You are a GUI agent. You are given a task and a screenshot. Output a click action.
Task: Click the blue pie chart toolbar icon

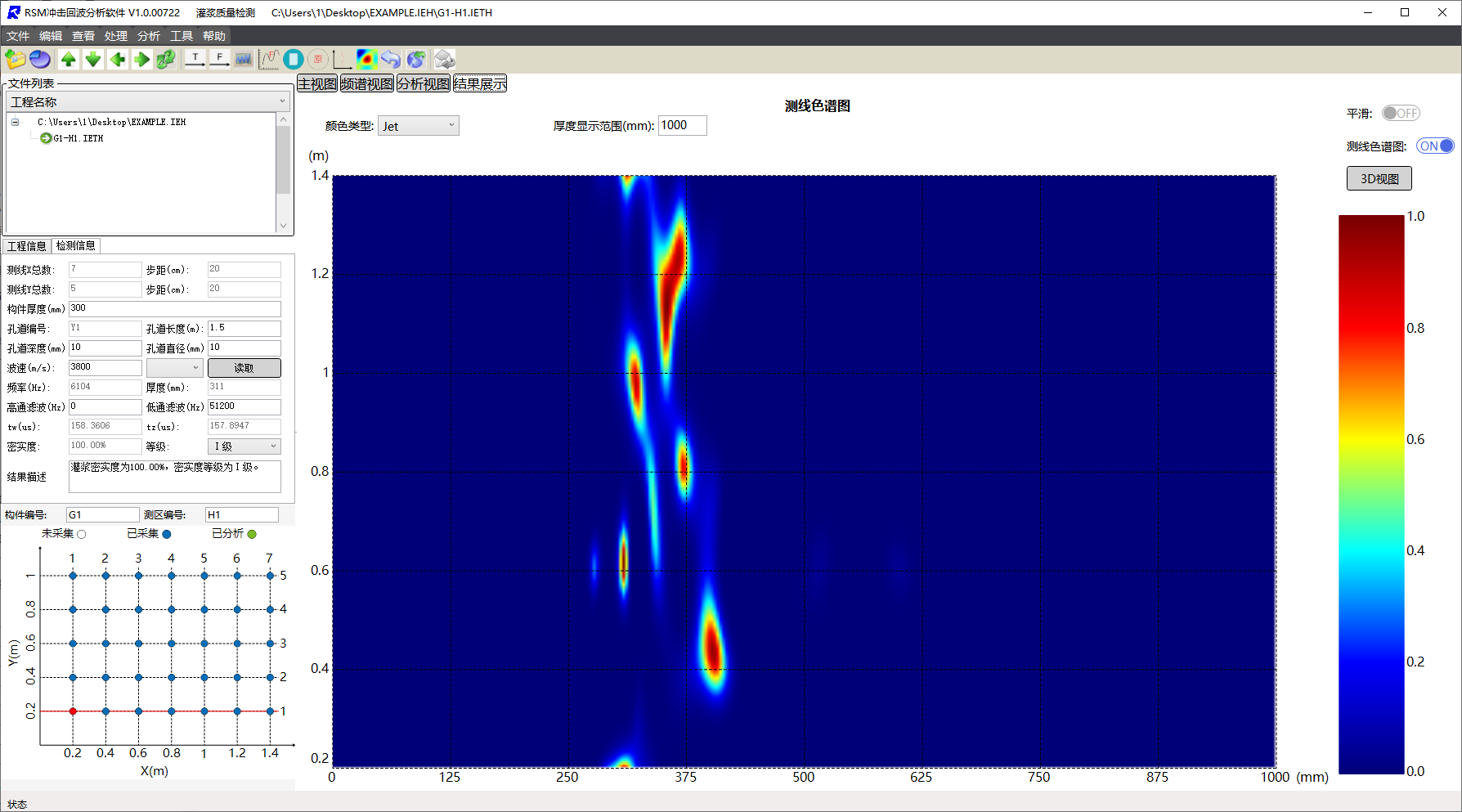(40, 59)
